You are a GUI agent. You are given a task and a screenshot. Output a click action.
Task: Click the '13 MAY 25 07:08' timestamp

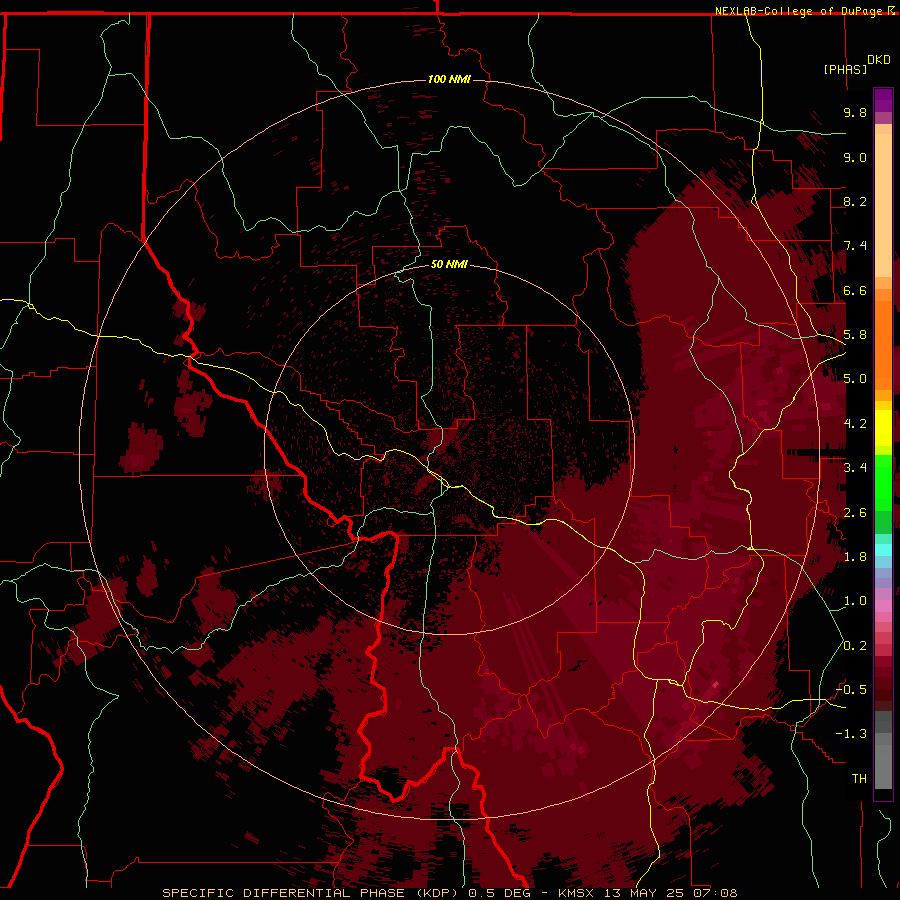click(x=670, y=893)
